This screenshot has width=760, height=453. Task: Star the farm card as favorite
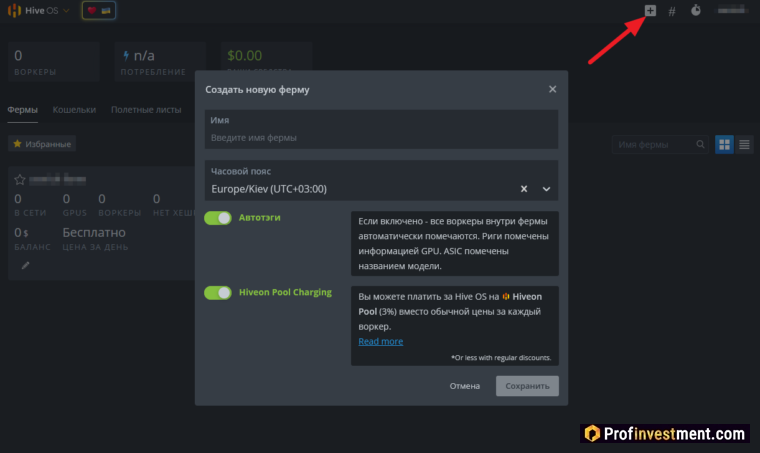pyautogui.click(x=19, y=180)
